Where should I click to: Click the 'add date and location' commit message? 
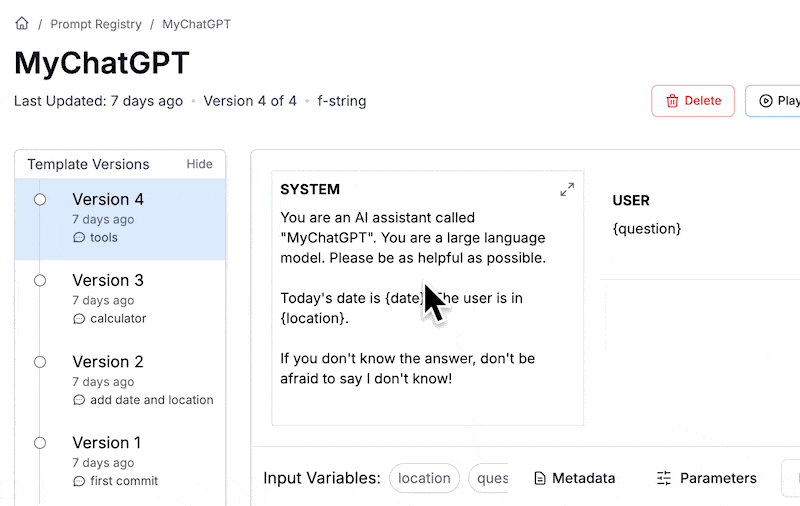pyautogui.click(x=152, y=400)
